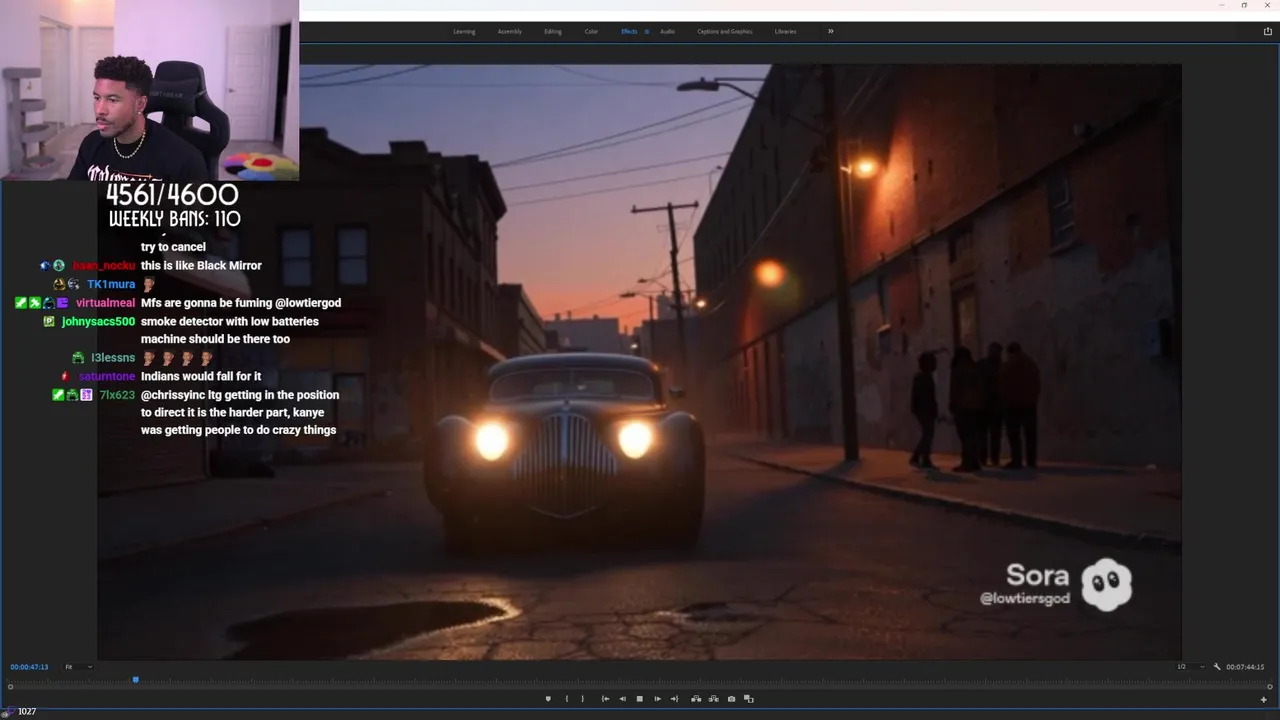This screenshot has width=1280, height=720.
Task: Click chat username saturntone
Action: click(107, 377)
